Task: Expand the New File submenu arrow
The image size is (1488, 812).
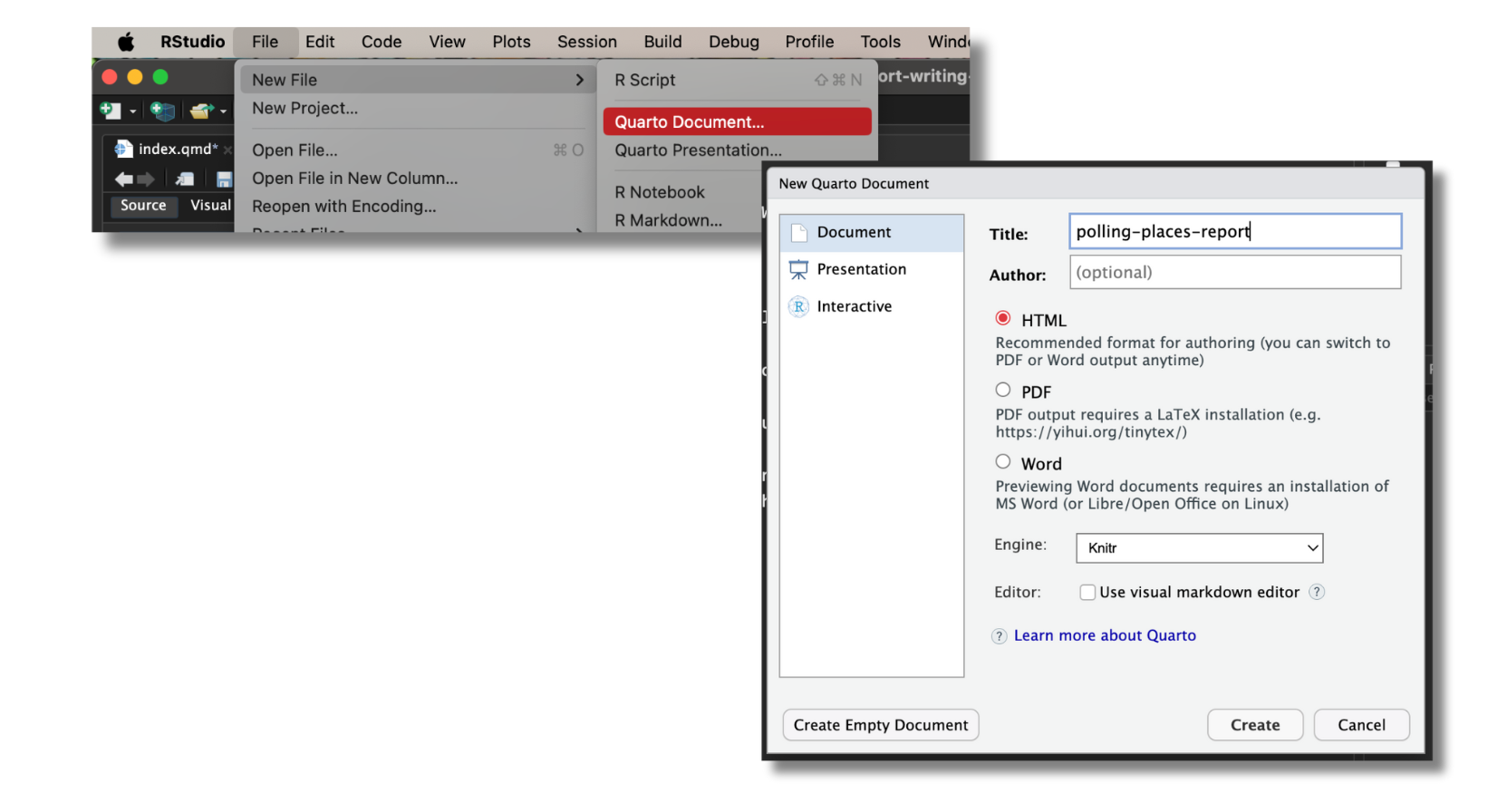Action: pos(580,80)
